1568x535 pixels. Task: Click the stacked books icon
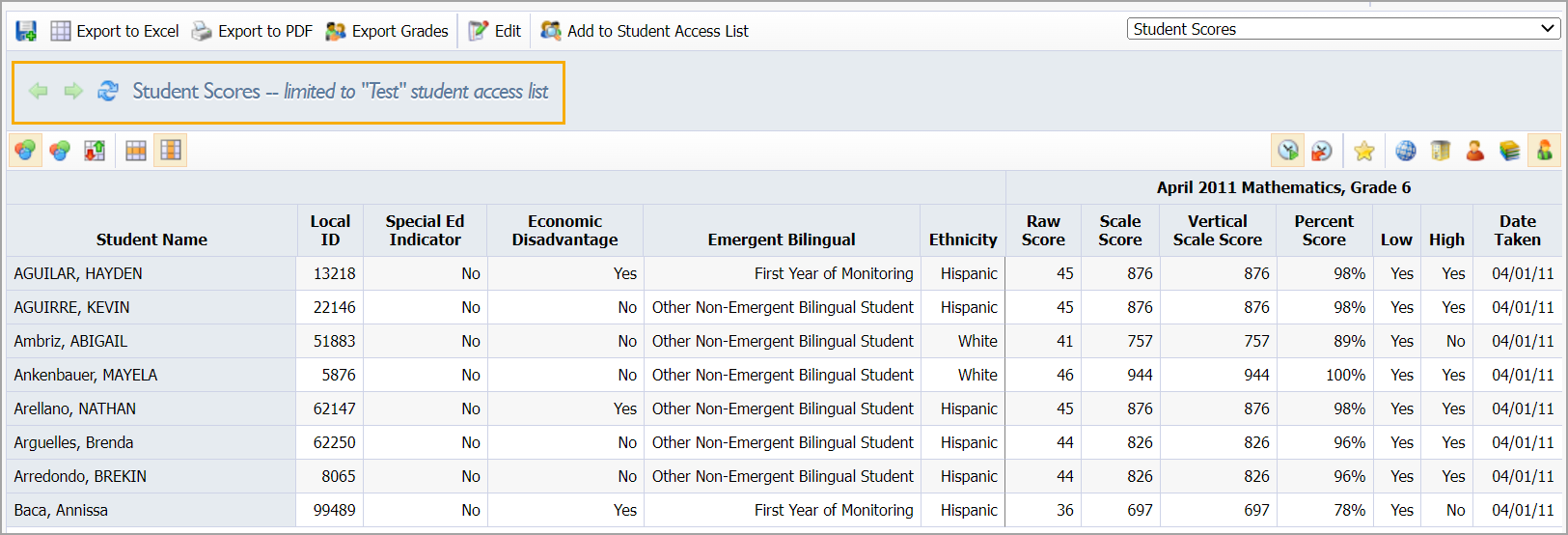coord(1510,151)
